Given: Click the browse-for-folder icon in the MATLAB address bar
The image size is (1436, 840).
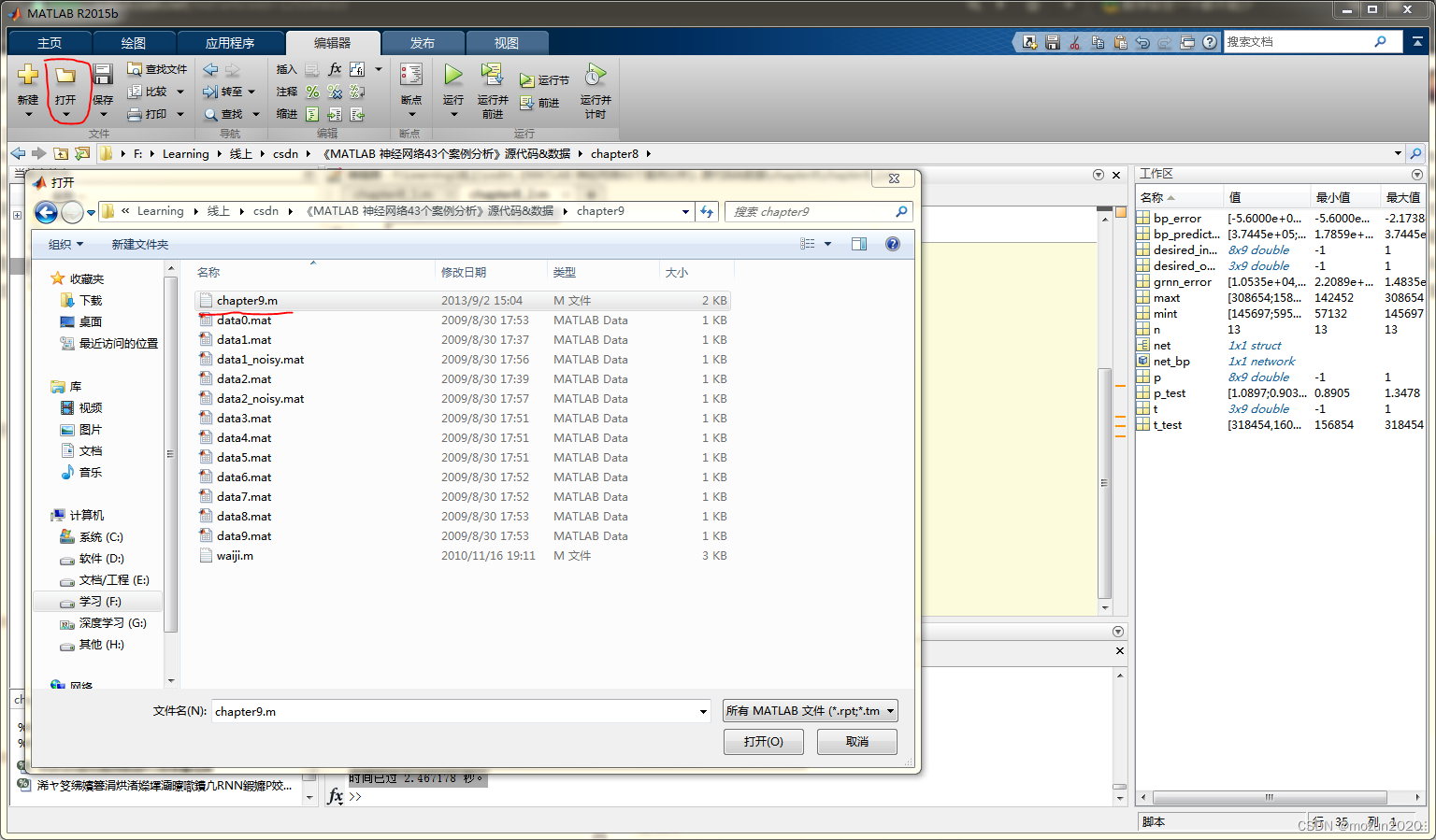Looking at the screenshot, I should [82, 153].
